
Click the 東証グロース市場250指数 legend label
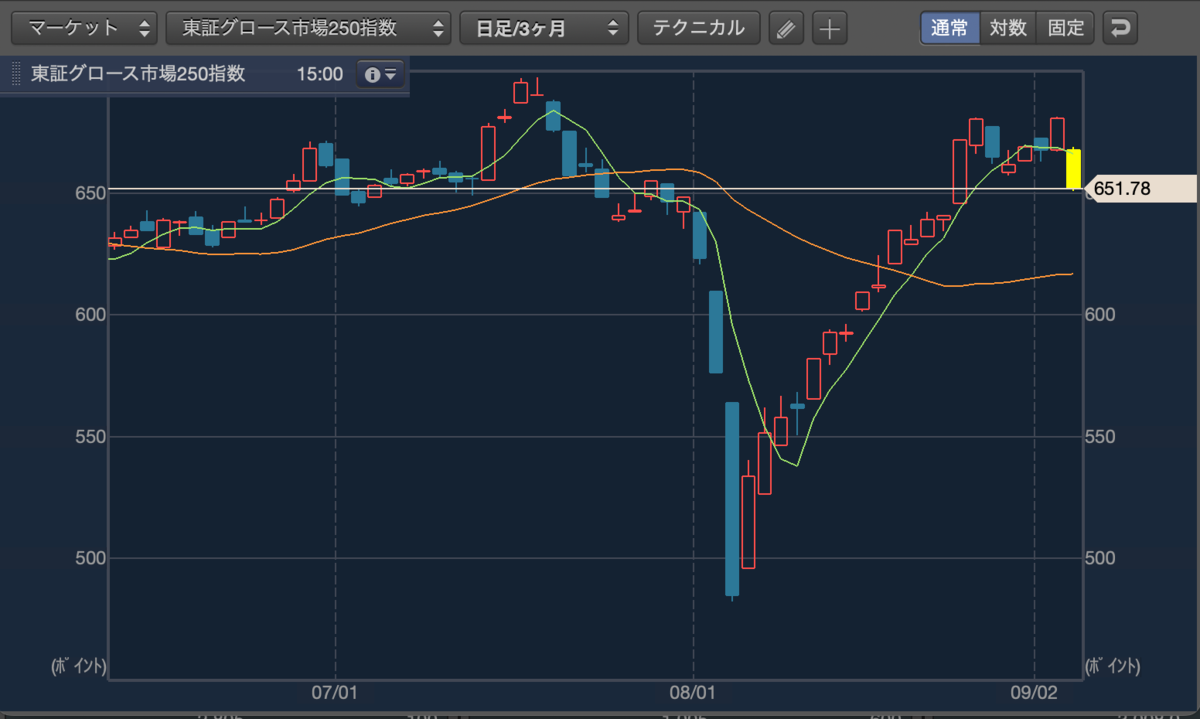[138, 75]
